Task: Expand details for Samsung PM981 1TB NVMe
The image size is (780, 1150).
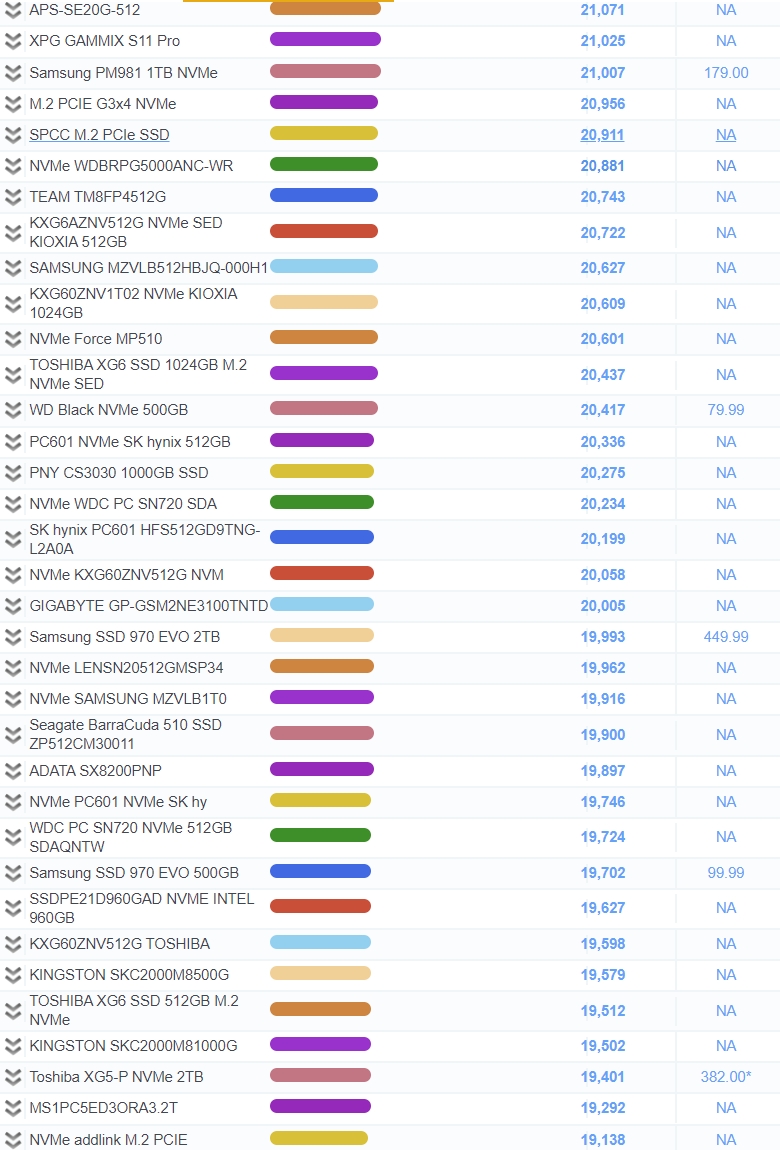Action: pyautogui.click(x=12, y=73)
